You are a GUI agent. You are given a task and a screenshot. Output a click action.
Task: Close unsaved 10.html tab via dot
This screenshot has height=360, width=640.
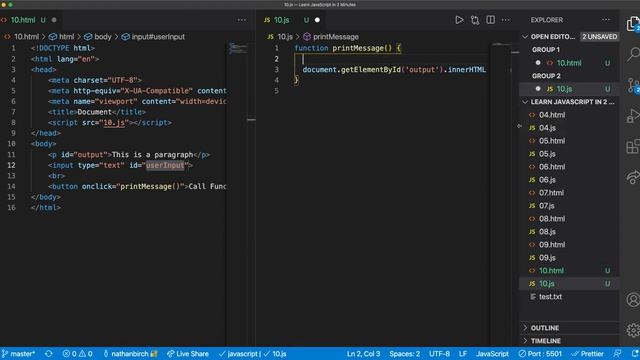(x=54, y=20)
